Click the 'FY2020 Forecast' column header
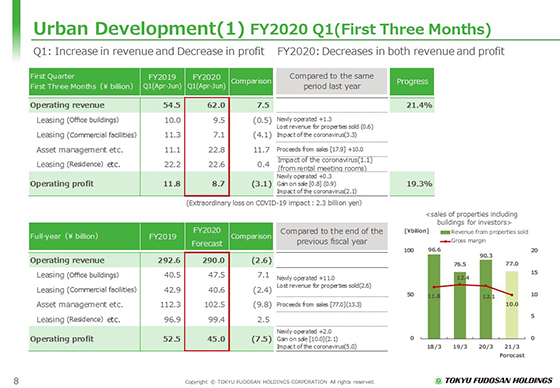560x388 pixels. (207, 237)
